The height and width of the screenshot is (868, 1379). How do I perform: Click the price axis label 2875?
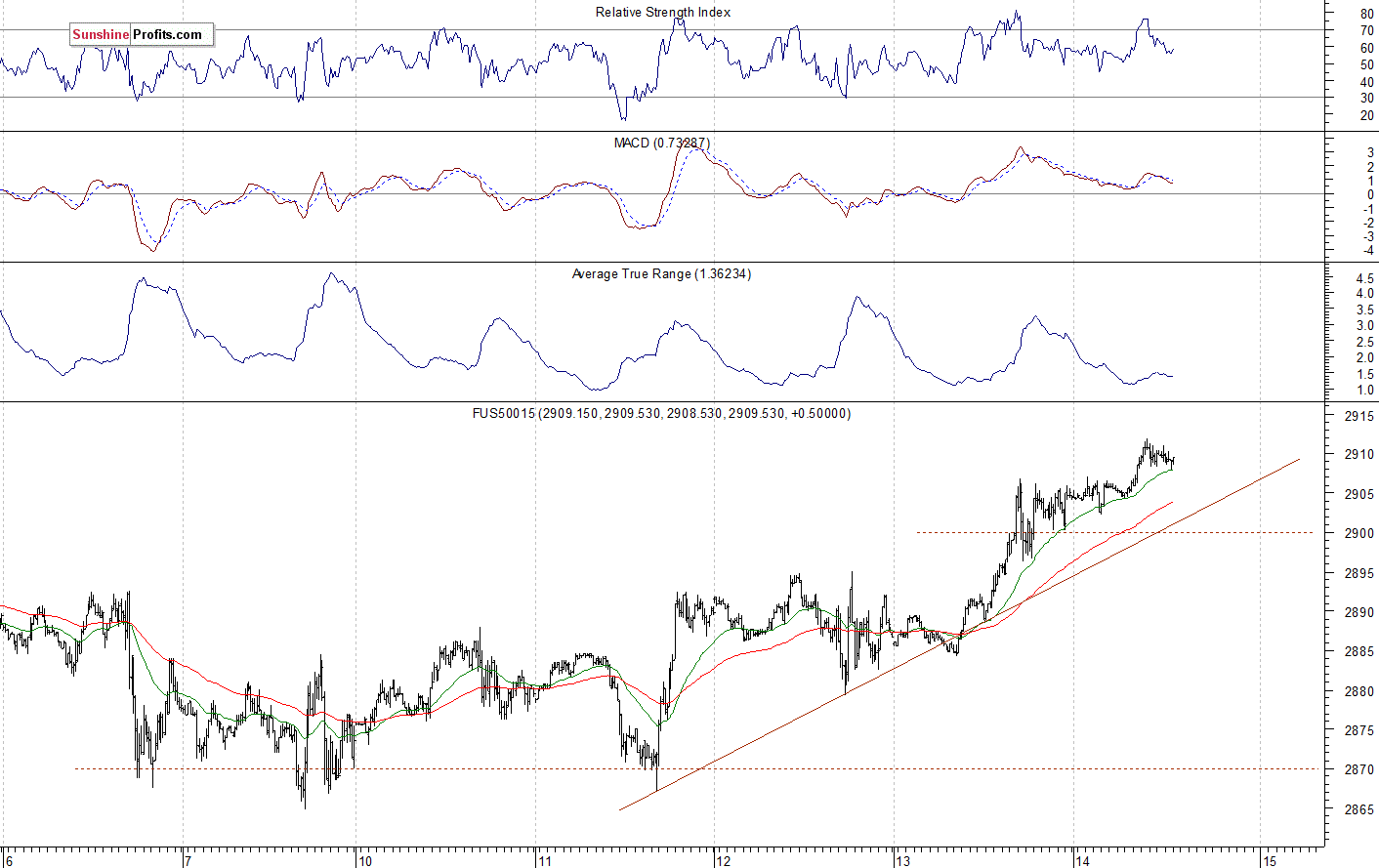click(1358, 731)
